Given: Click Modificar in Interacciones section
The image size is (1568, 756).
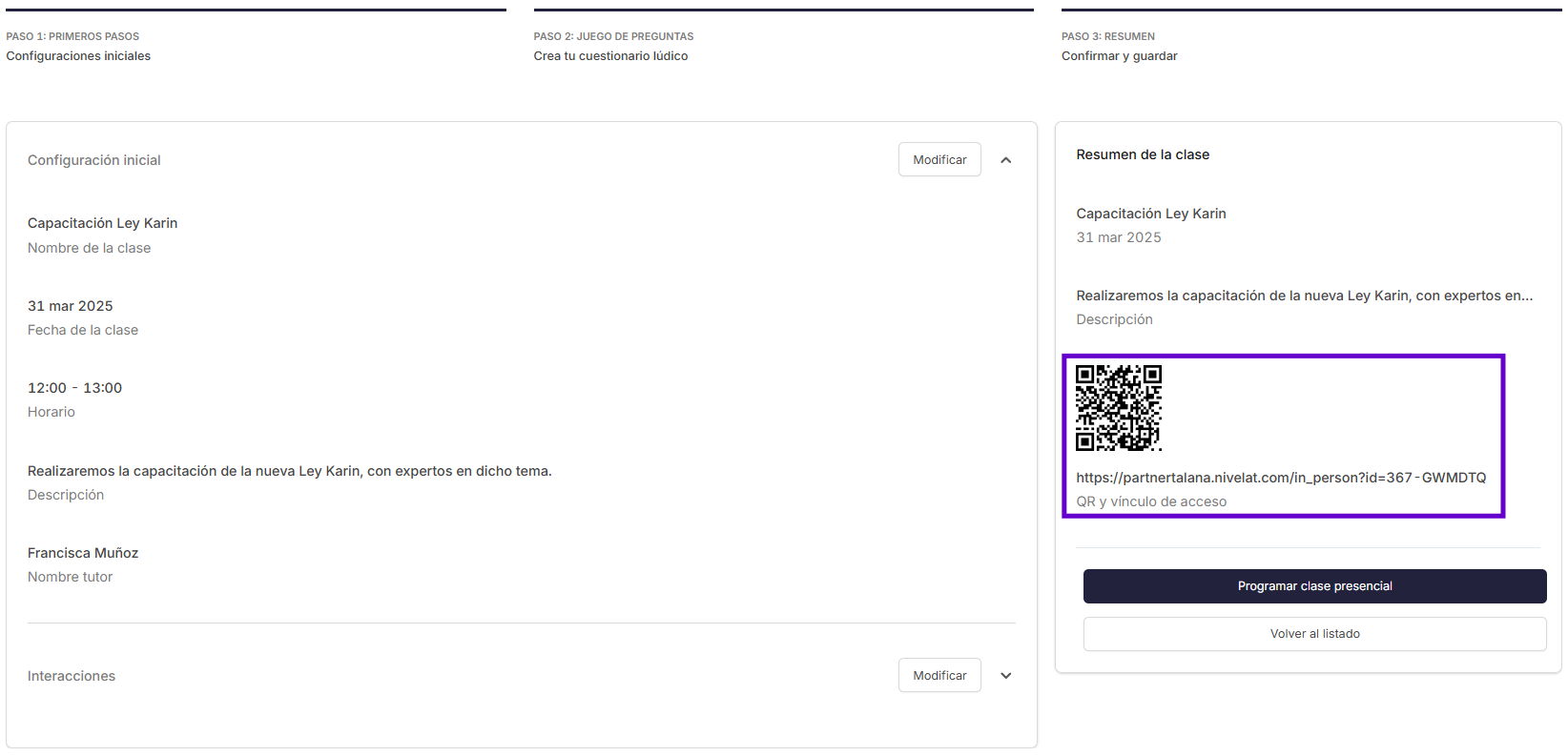Looking at the screenshot, I should pos(939,675).
